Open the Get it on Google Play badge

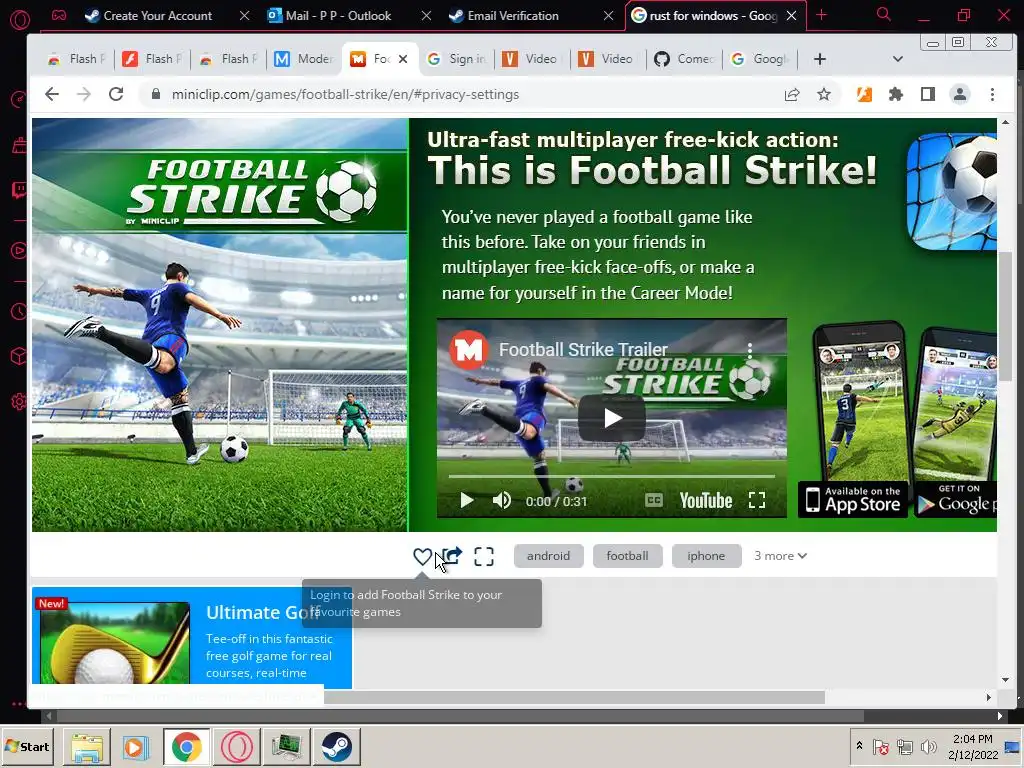[955, 500]
